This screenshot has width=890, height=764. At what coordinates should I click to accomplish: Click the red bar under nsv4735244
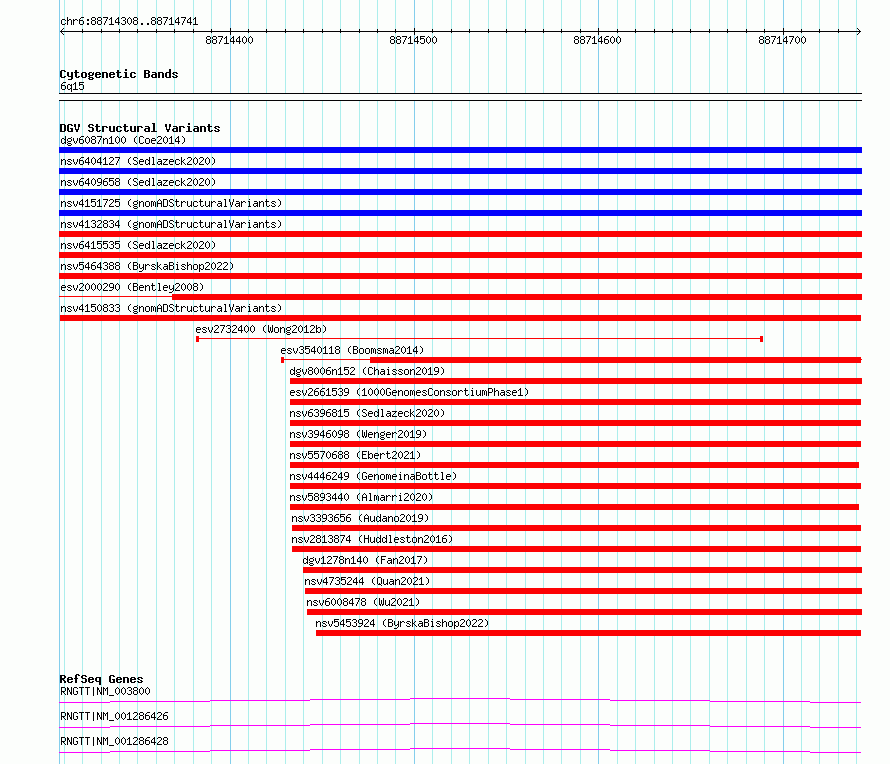583,591
